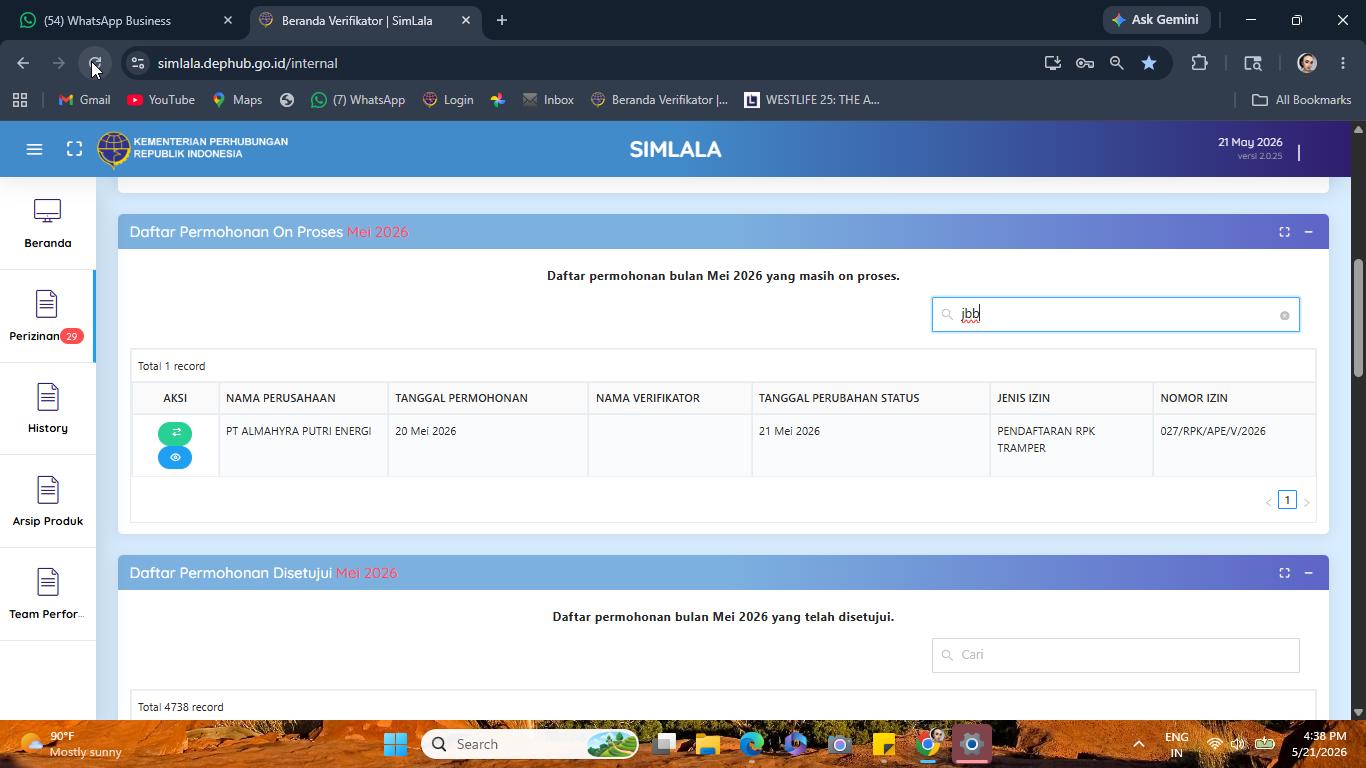The width and height of the screenshot is (1366, 768).
Task: Open Perizinan with 29 badge
Action: pyautogui.click(x=48, y=316)
